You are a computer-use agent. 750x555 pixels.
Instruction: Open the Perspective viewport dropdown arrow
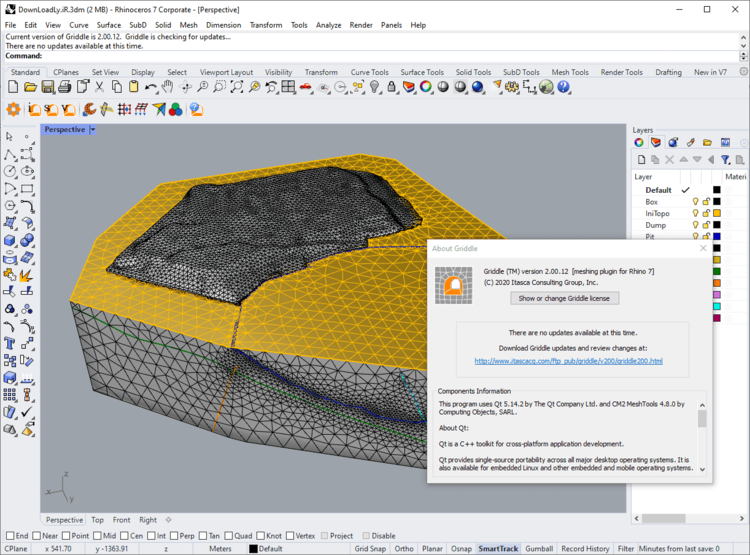[93, 130]
